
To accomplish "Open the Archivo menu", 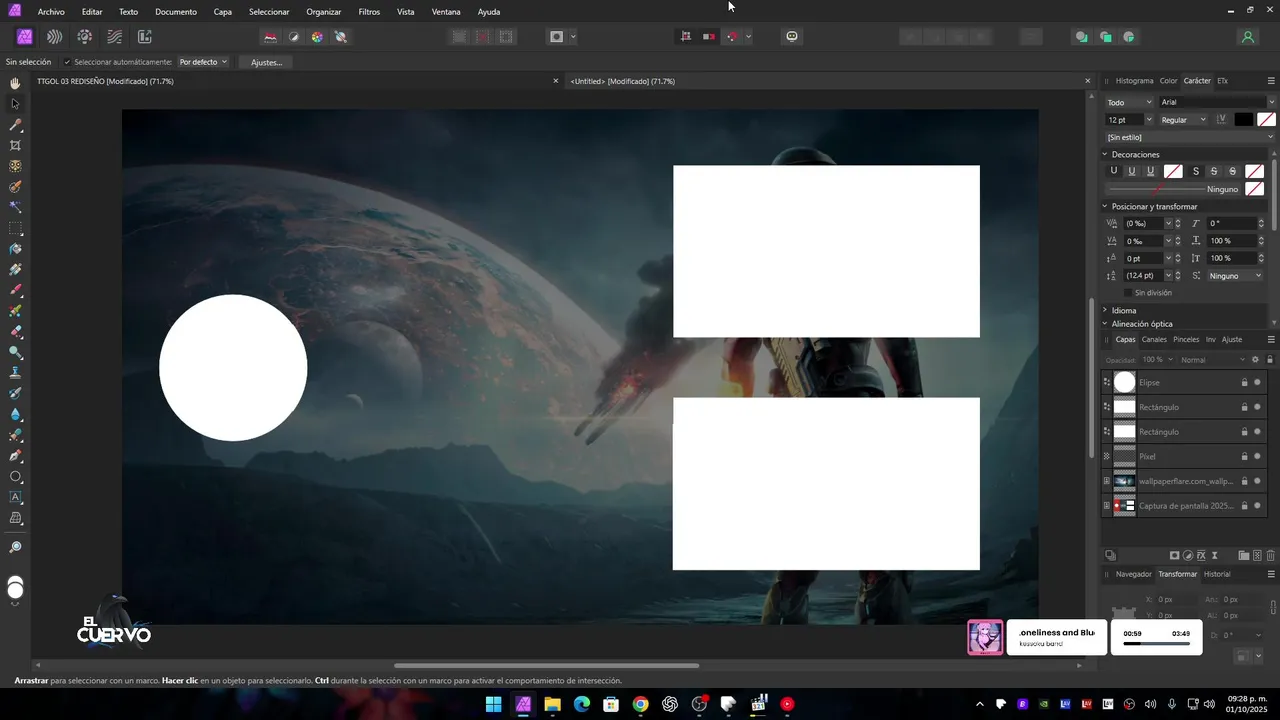I will (x=51, y=12).
